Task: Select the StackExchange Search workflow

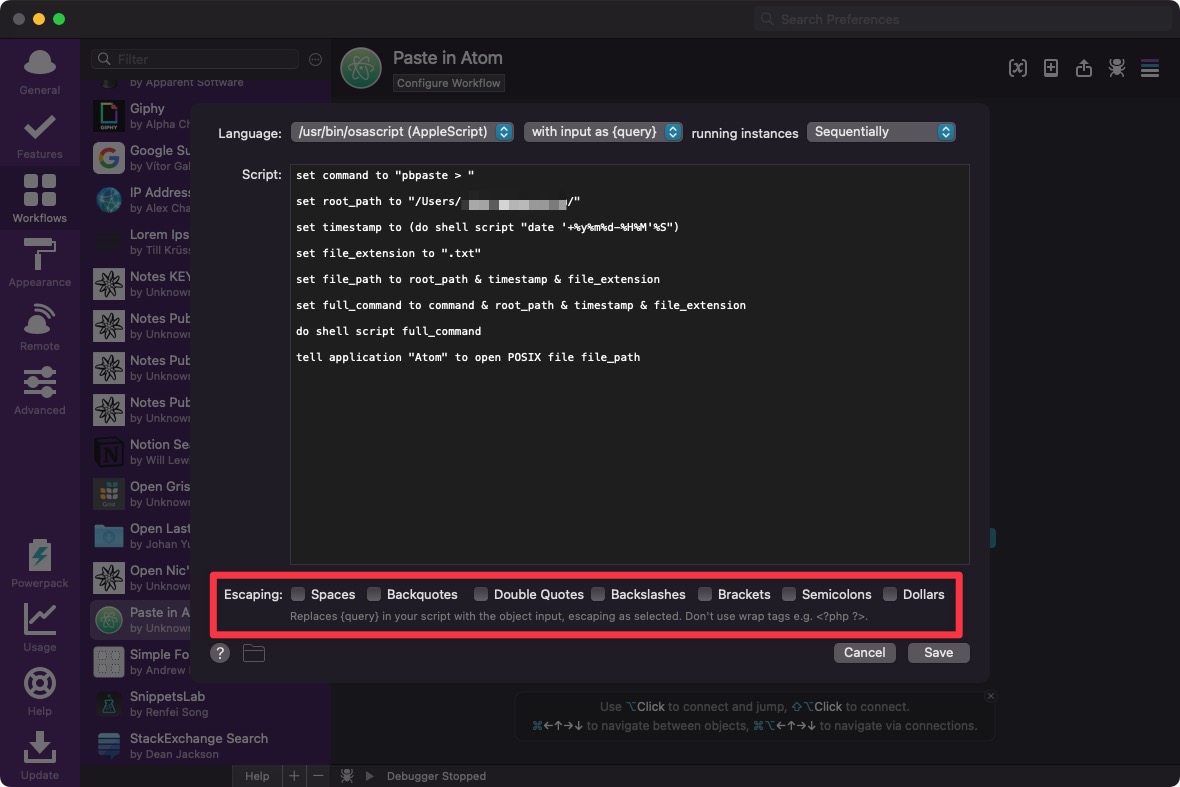Action: click(x=209, y=746)
